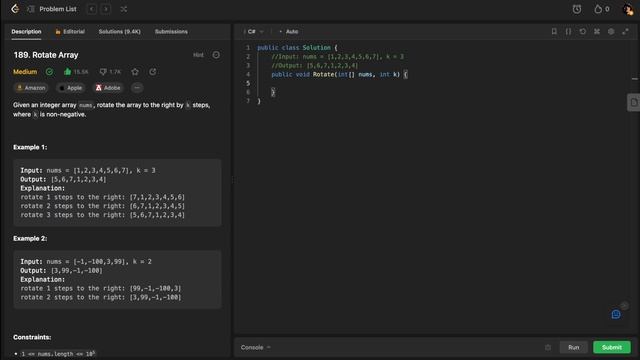Switch to the Editorial tab
The image size is (640, 360).
[70, 31]
